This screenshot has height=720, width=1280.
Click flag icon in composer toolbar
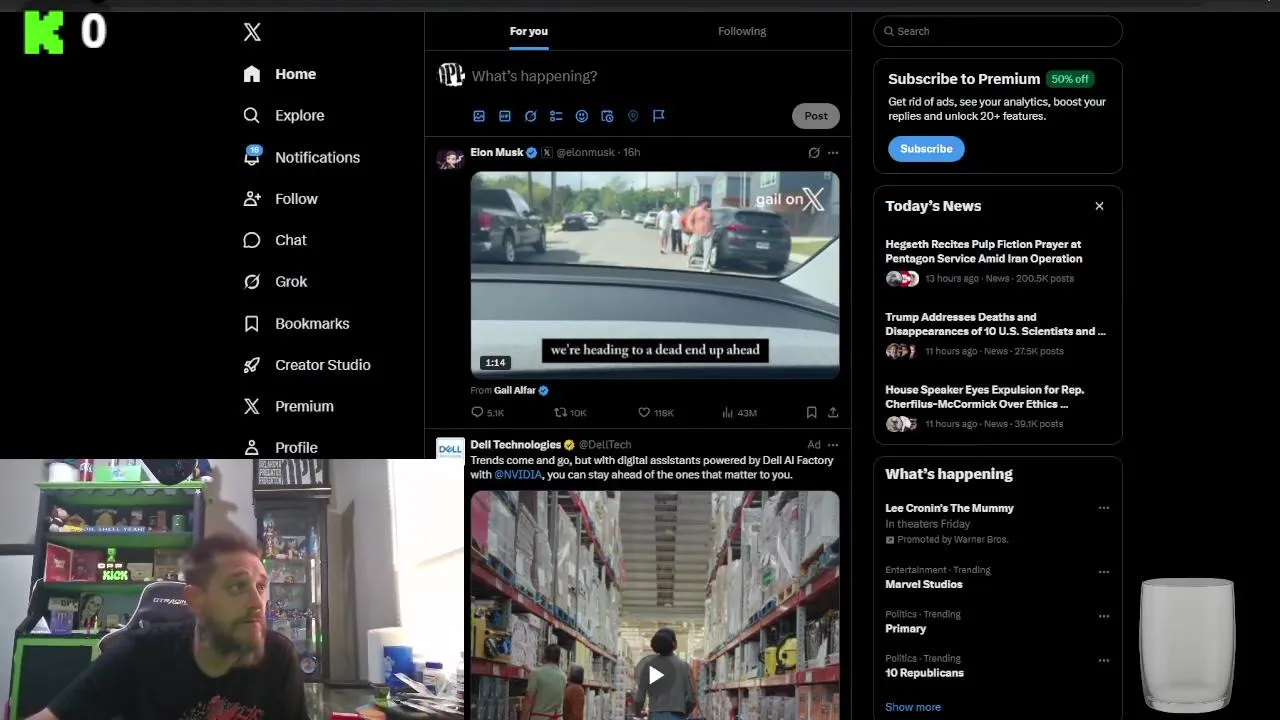(659, 116)
